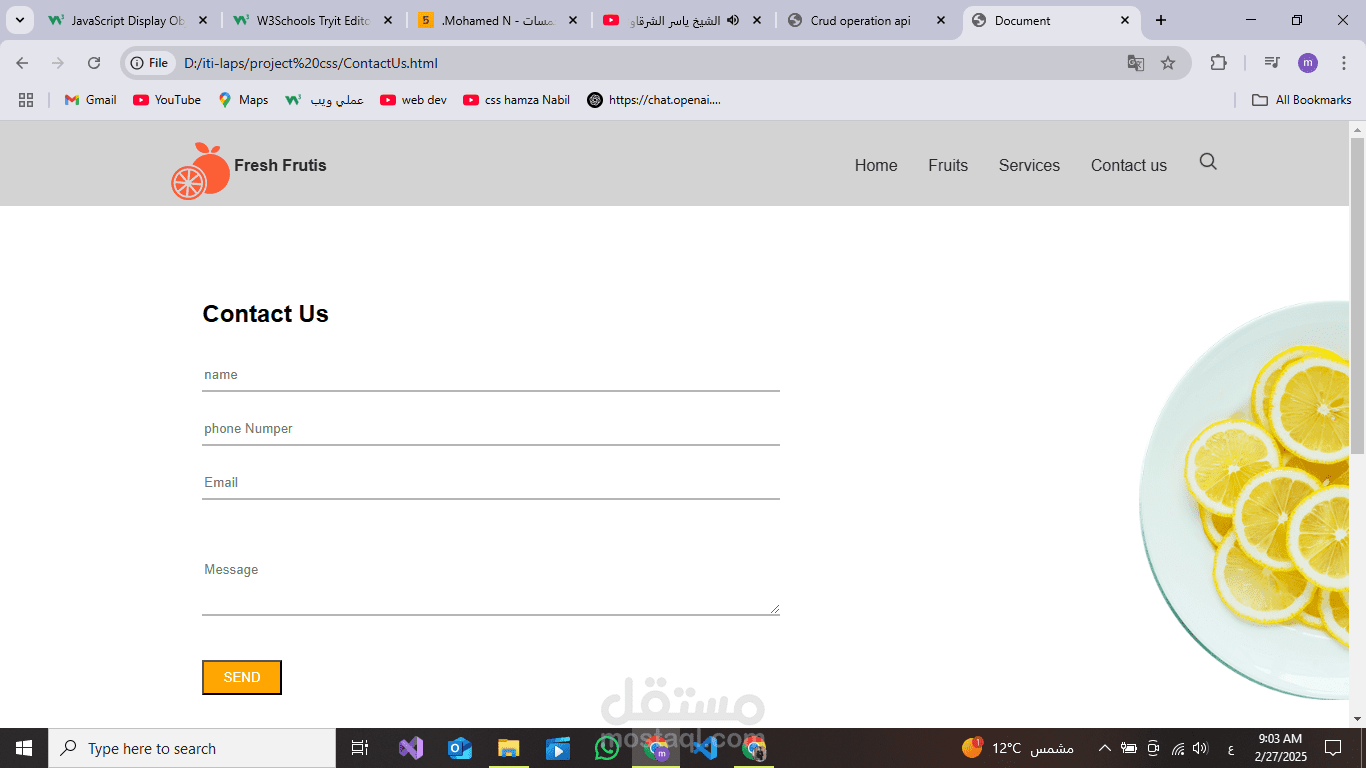Screen dimensions: 1366x768
Task: Show hidden system tray icons
Action: pos(1104,748)
